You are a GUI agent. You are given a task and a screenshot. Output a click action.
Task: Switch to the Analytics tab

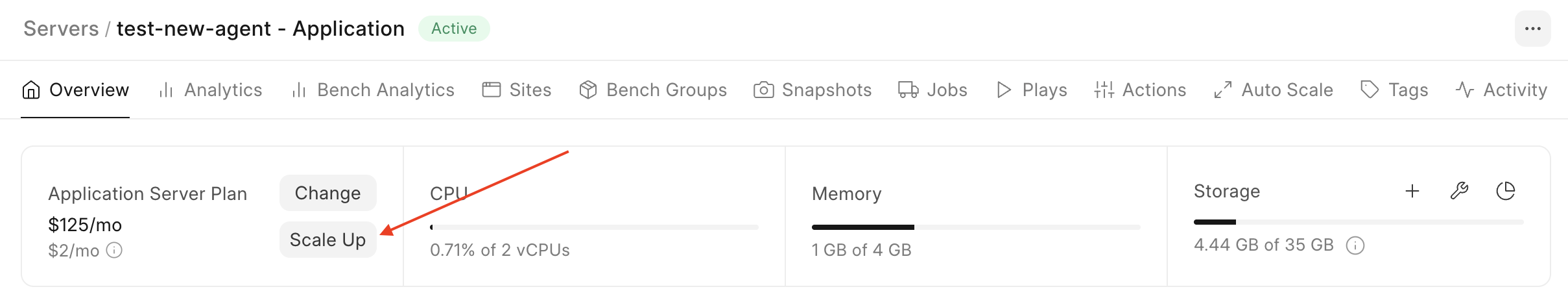click(x=211, y=90)
